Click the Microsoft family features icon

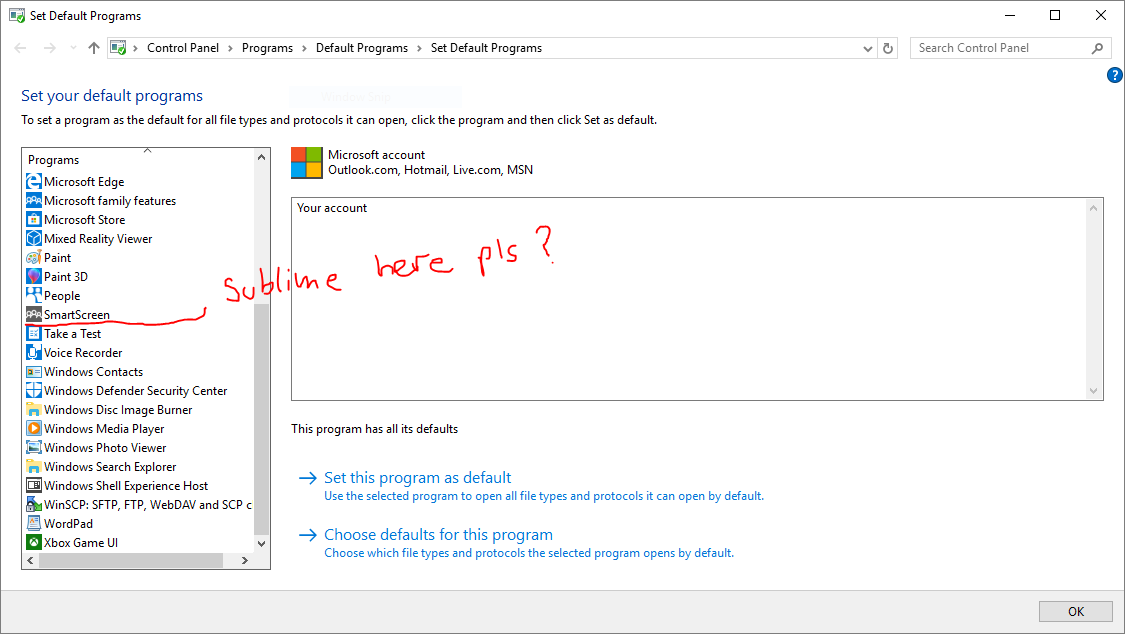coord(34,201)
